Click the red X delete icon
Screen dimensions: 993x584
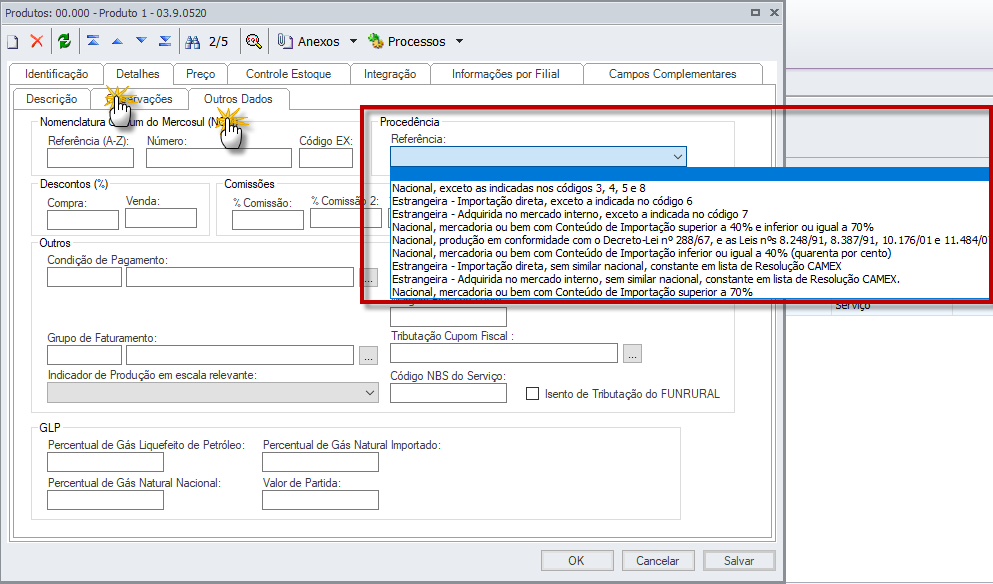pyautogui.click(x=37, y=42)
